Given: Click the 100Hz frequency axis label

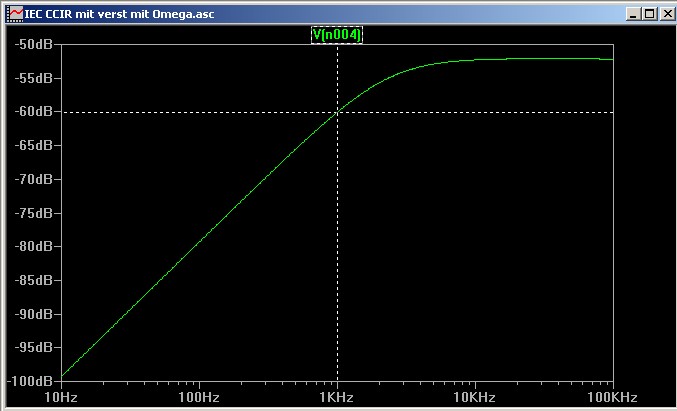Looking at the screenshot, I should coord(199,397).
